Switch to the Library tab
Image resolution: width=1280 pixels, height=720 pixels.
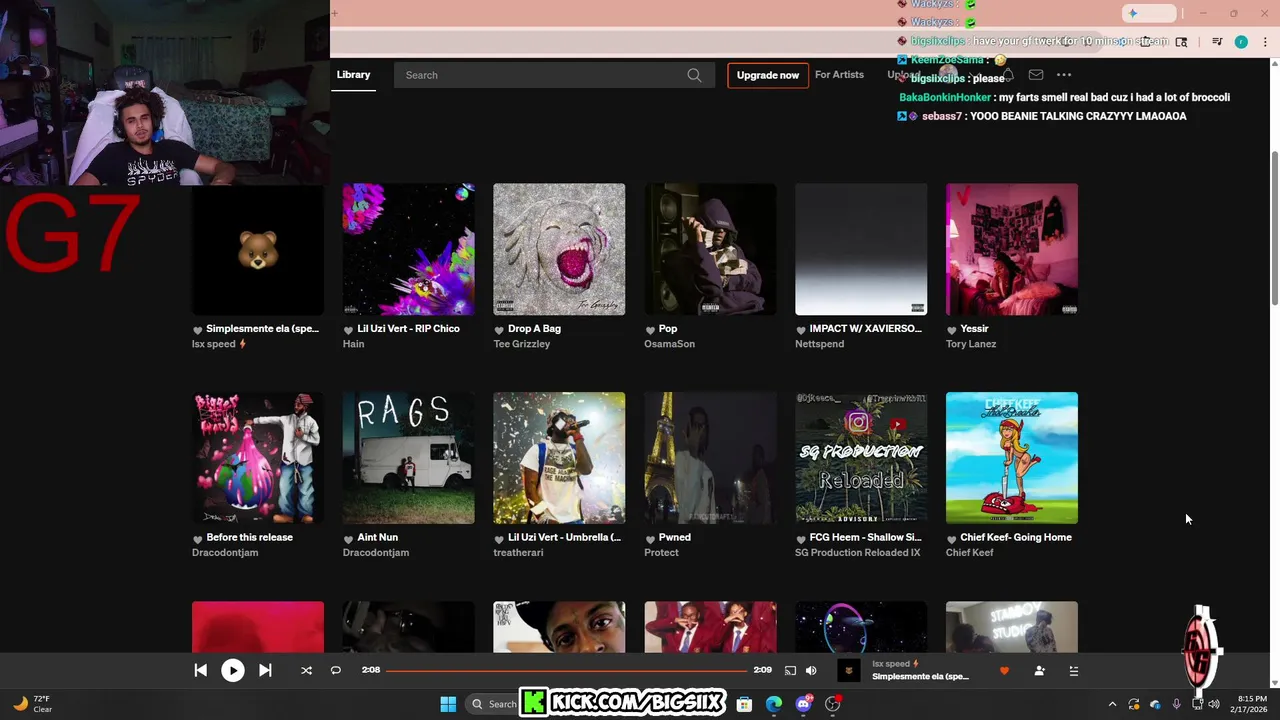point(353,75)
